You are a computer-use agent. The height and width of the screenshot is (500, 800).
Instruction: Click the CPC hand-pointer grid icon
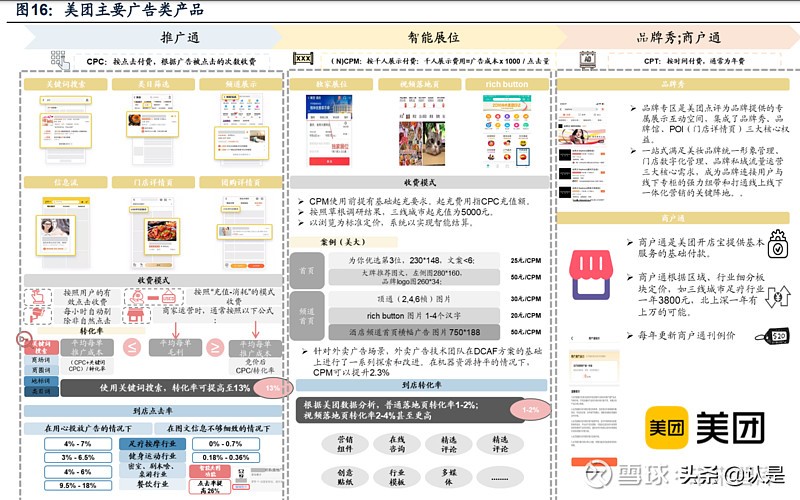pos(60,60)
